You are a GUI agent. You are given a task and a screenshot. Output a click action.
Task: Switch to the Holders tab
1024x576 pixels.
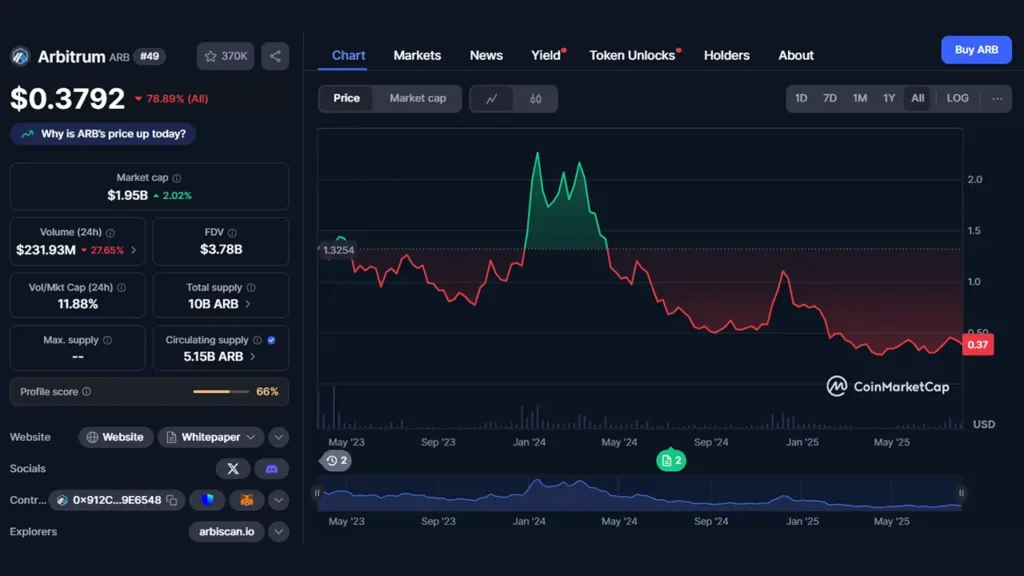727,56
